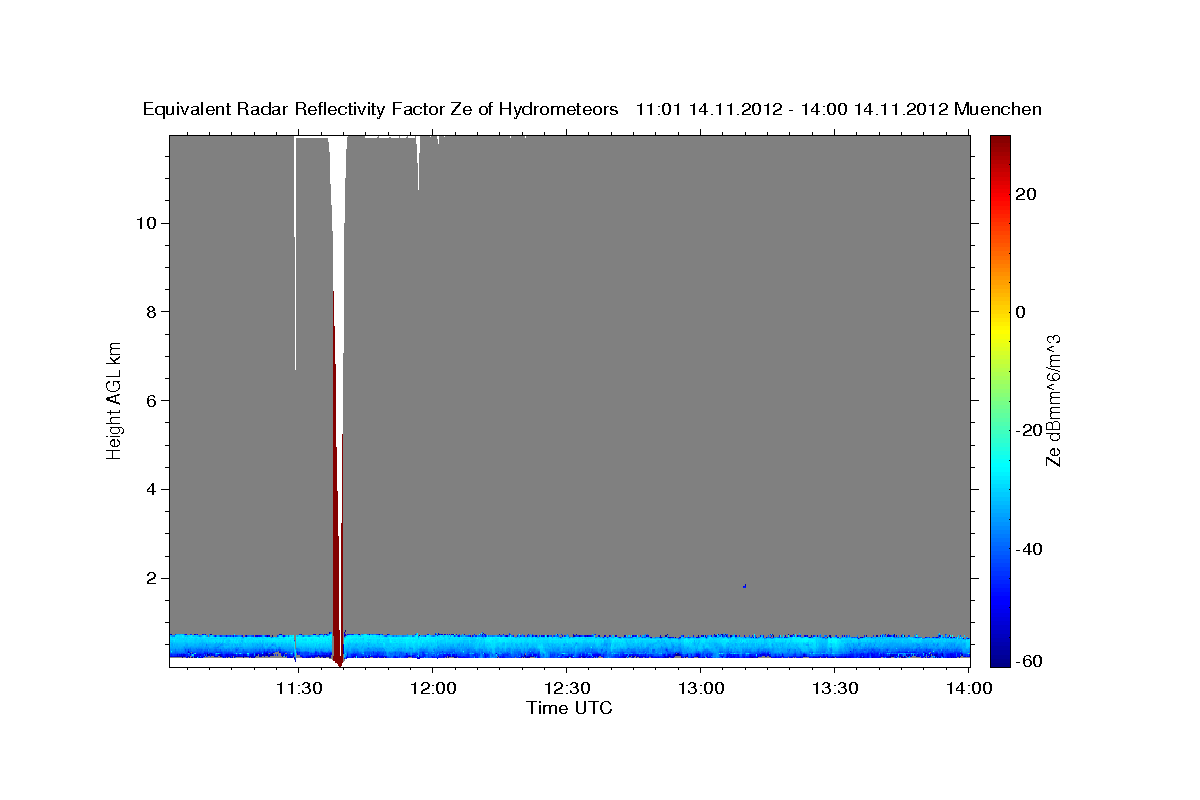Click the colorbar label '20'

coord(1025,194)
